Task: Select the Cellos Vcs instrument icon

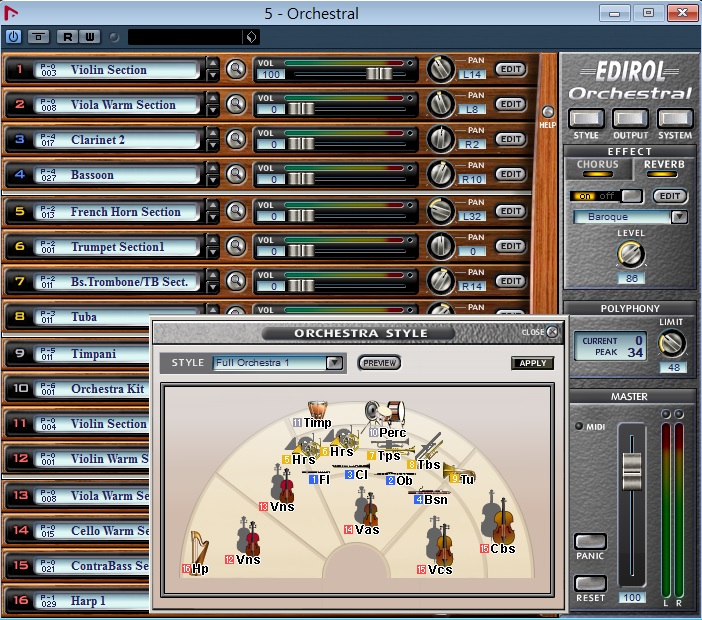Action: coord(440,541)
